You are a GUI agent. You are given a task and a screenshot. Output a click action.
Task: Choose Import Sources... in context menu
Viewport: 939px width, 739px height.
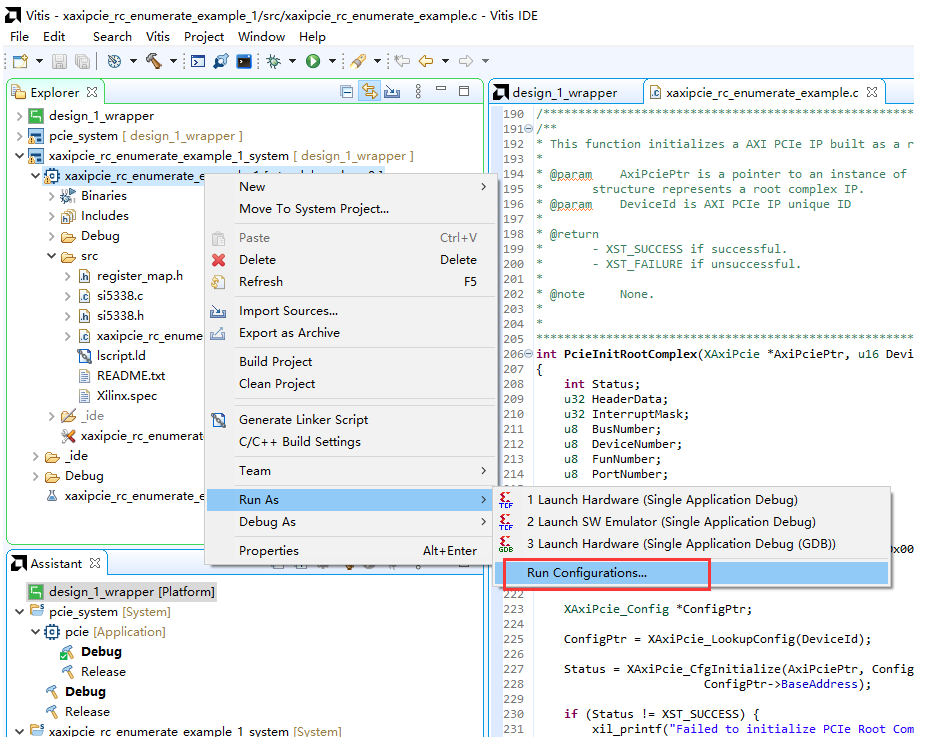(x=352, y=311)
